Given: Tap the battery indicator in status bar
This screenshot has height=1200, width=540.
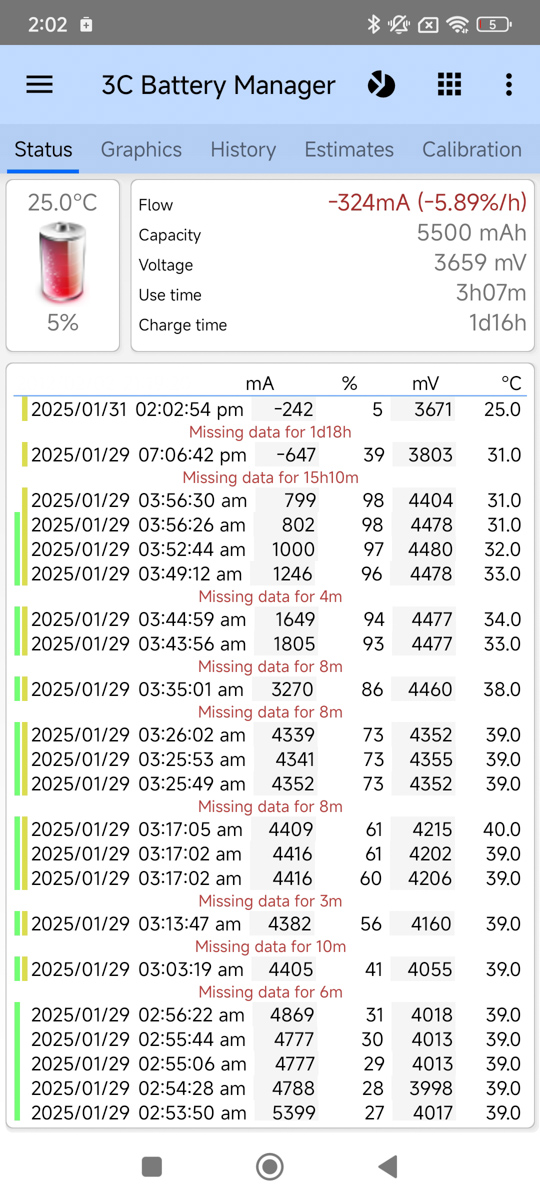Looking at the screenshot, I should [494, 24].
